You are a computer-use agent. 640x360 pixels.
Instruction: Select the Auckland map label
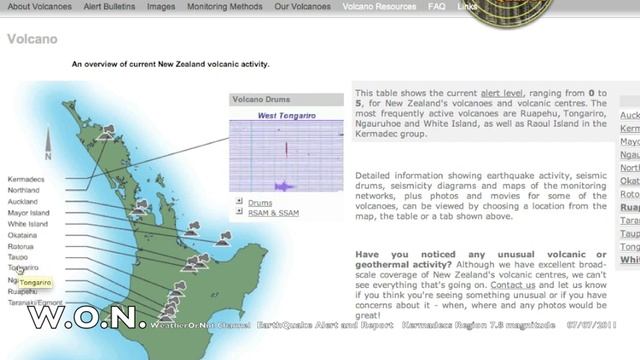tap(22, 202)
